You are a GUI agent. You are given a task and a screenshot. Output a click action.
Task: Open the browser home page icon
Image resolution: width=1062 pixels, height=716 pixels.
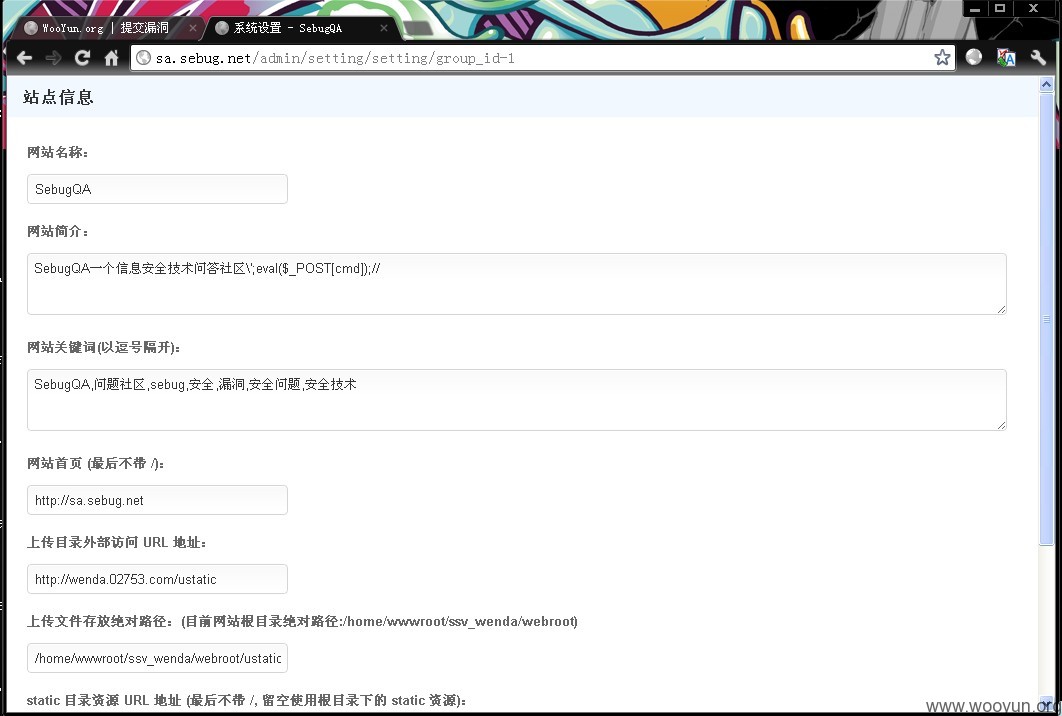(x=112, y=58)
